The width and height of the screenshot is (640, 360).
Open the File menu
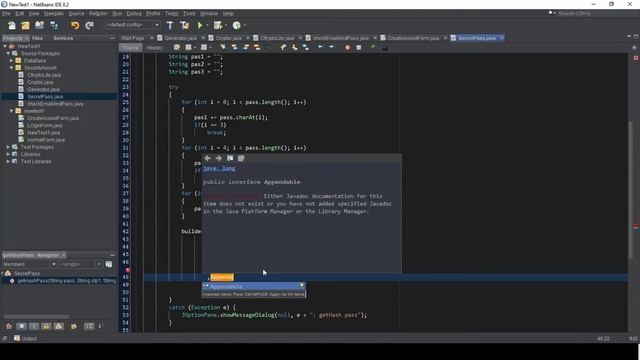click(6, 13)
